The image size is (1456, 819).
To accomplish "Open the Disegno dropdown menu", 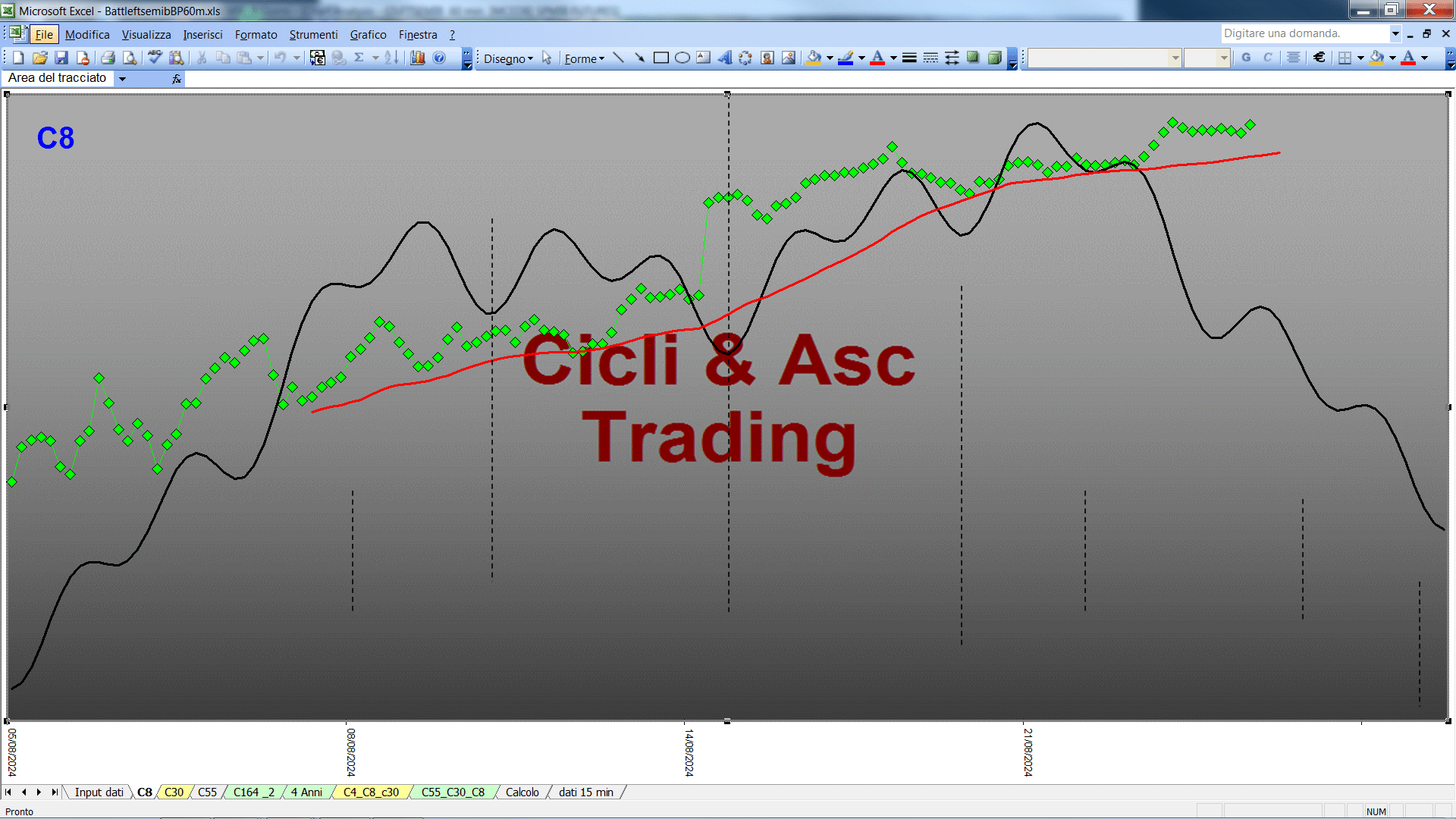I will [508, 58].
